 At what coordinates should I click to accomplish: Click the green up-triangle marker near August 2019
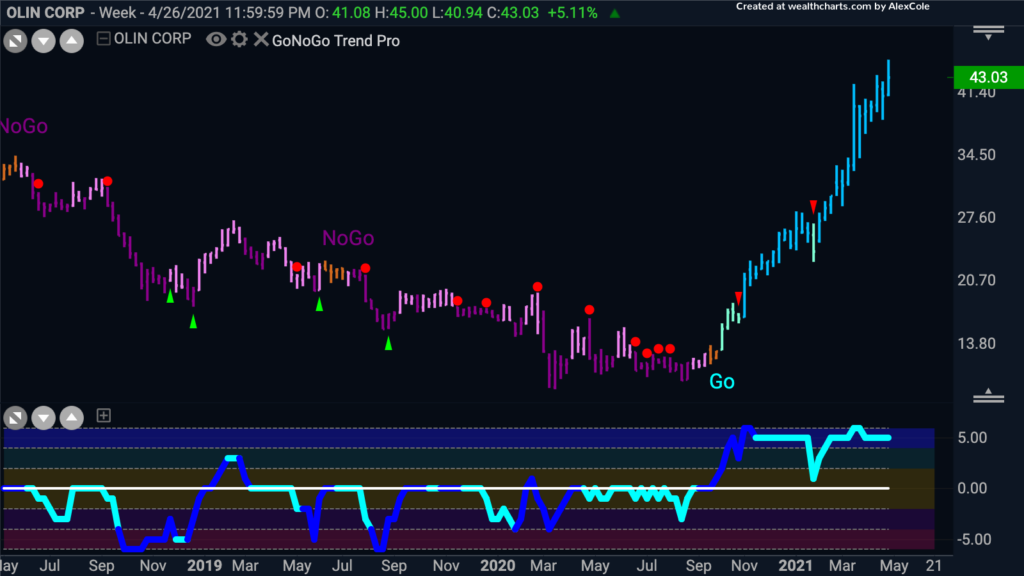pos(389,343)
